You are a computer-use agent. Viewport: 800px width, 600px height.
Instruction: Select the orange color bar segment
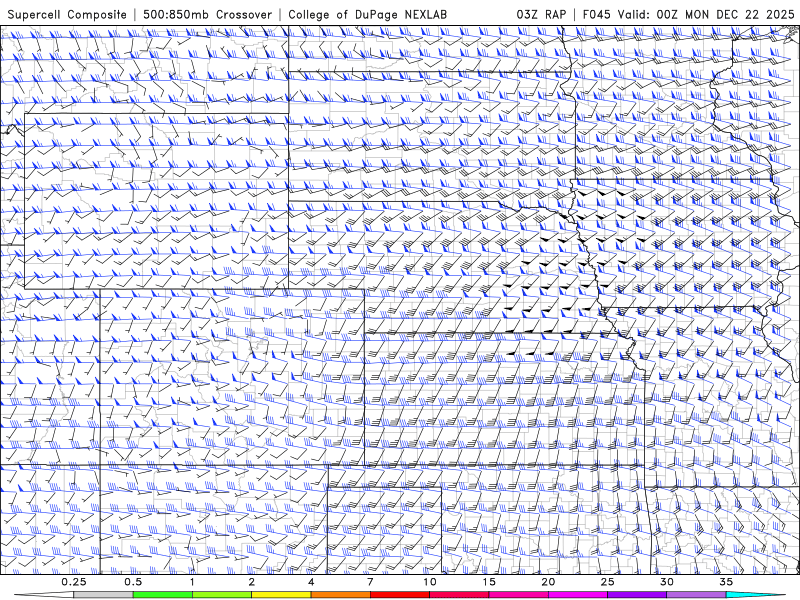pyautogui.click(x=341, y=595)
